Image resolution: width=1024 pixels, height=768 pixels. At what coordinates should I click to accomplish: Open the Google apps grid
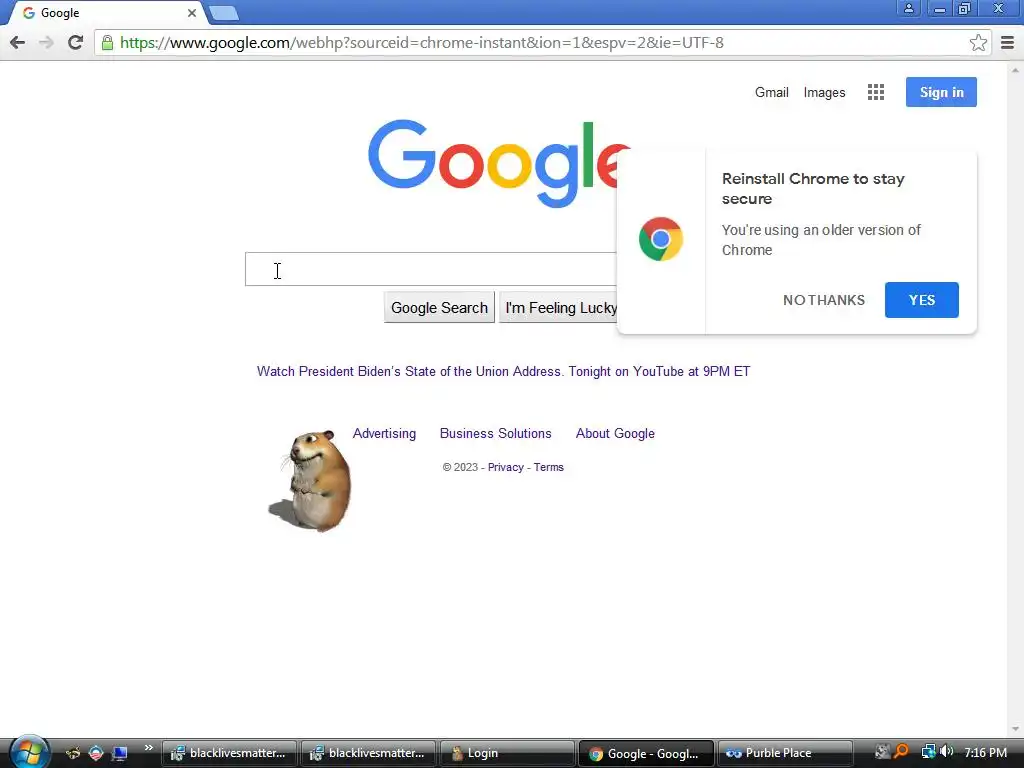coord(876,92)
